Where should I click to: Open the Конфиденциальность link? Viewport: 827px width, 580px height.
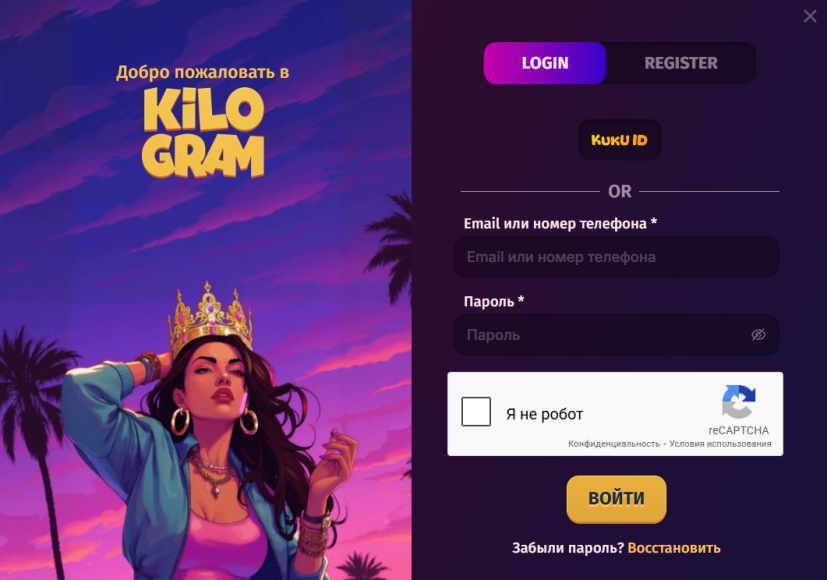pyautogui.click(x=613, y=444)
